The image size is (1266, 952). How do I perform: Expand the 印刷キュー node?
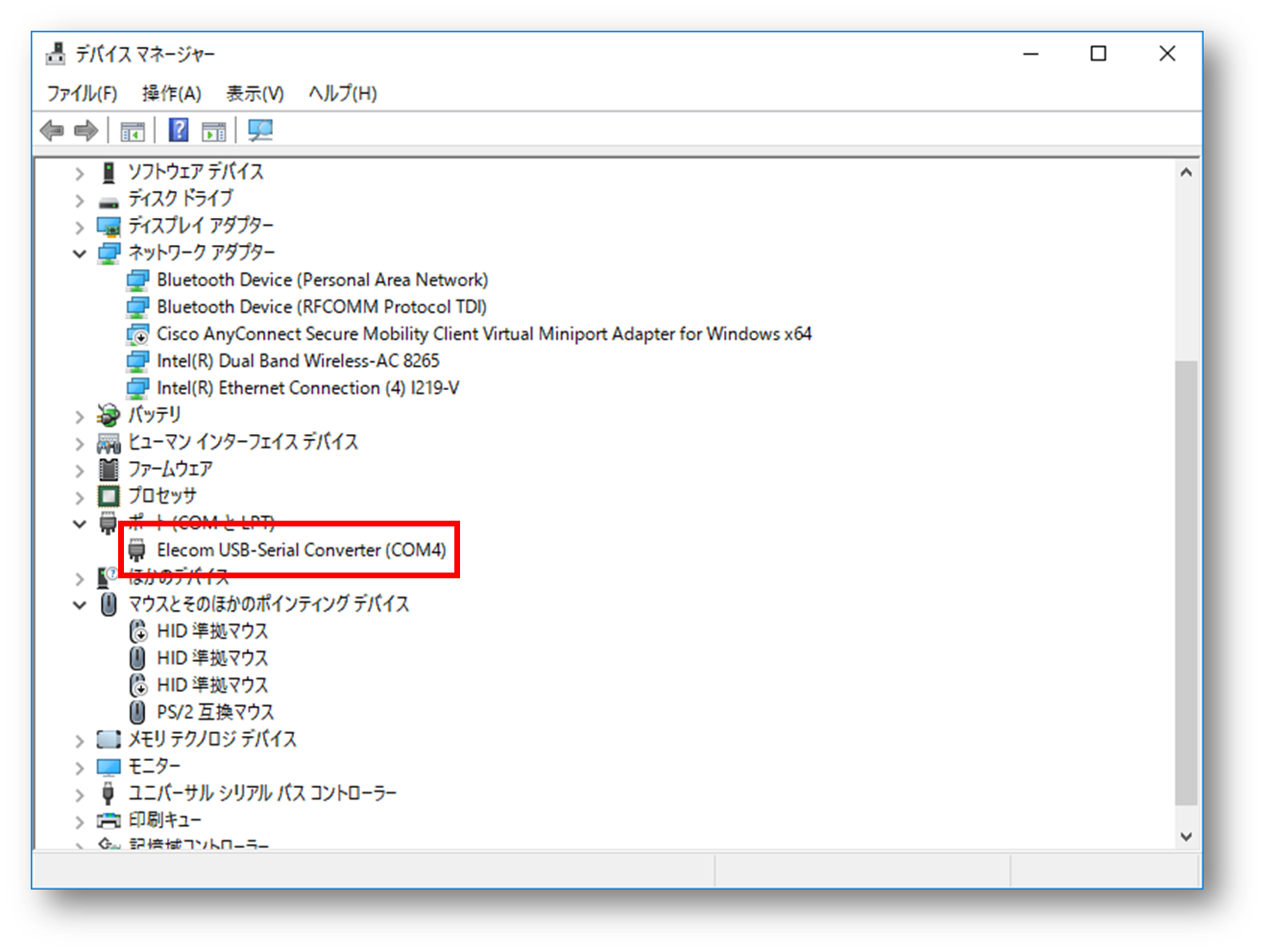[80, 820]
